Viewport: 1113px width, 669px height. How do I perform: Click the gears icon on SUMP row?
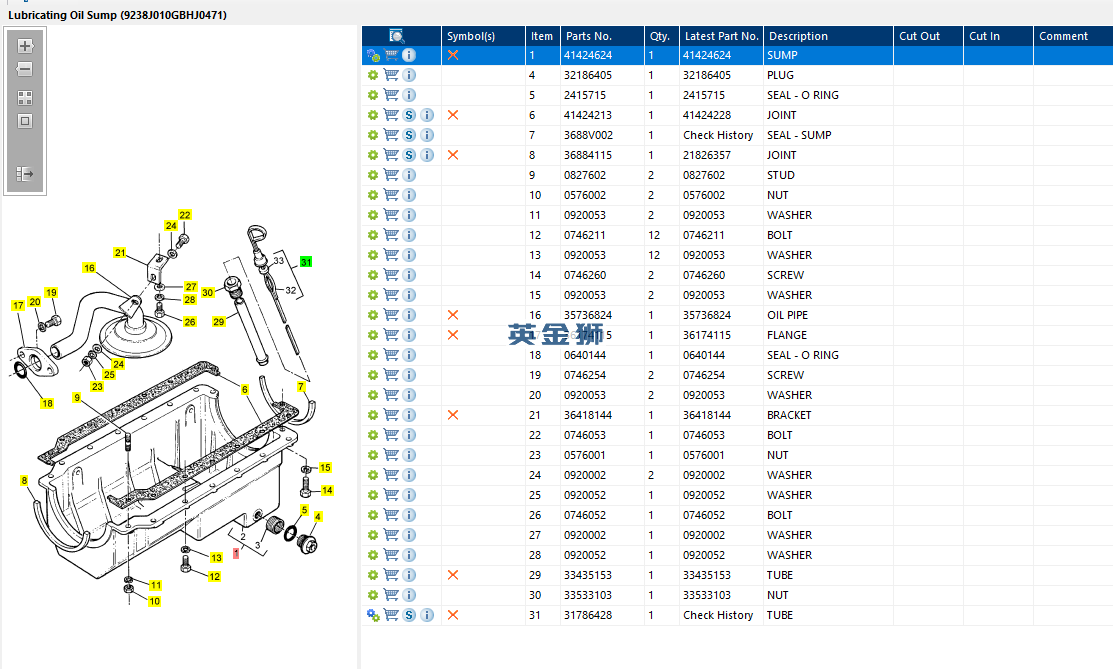coord(373,55)
